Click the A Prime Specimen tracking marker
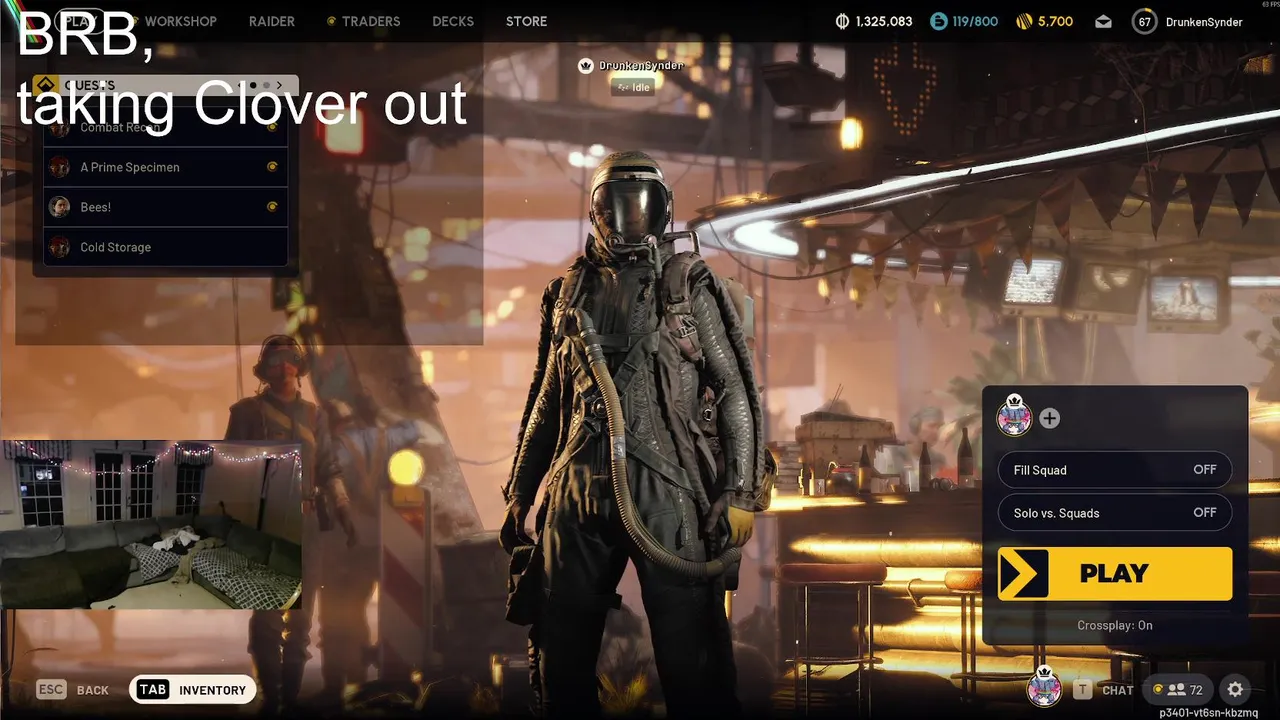The width and height of the screenshot is (1280, 720). click(272, 167)
